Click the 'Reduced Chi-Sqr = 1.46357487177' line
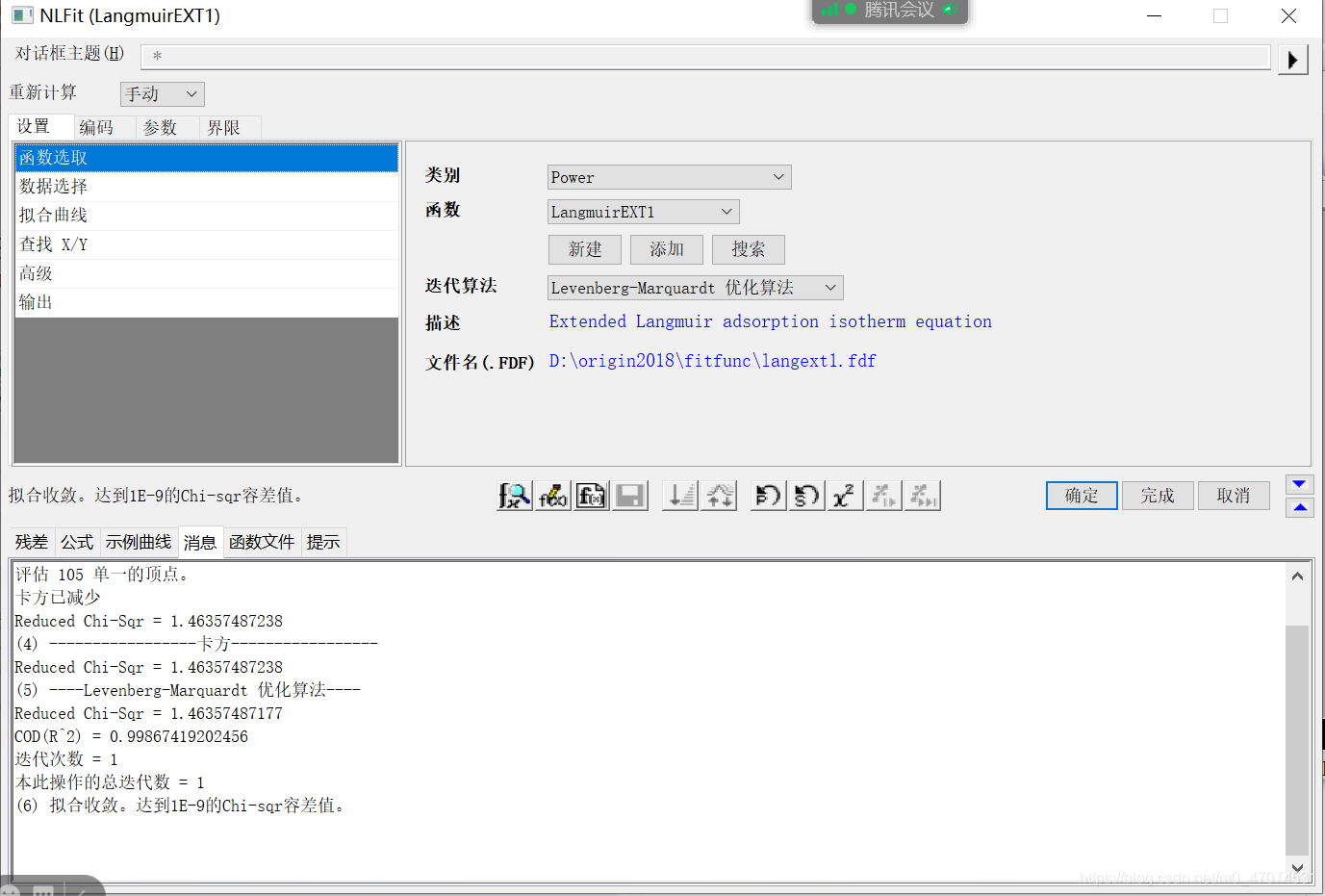 pyautogui.click(x=148, y=713)
